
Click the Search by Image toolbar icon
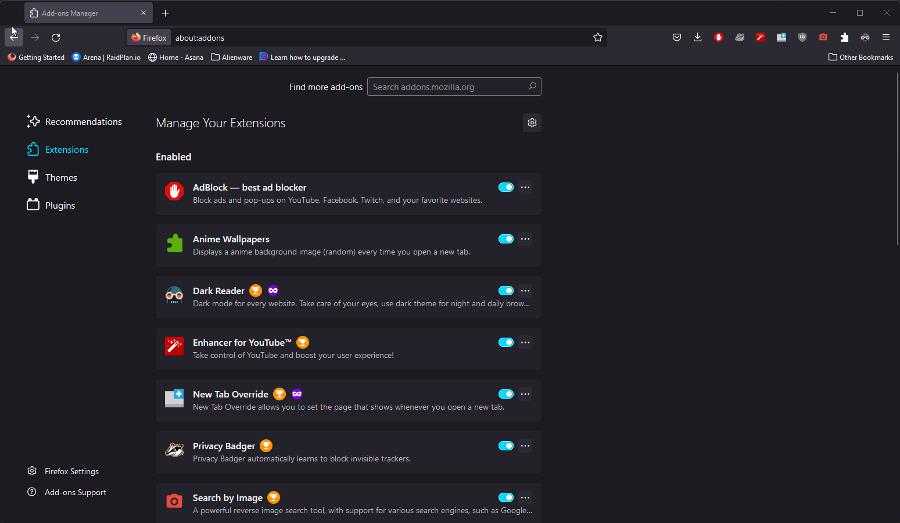[x=823, y=37]
